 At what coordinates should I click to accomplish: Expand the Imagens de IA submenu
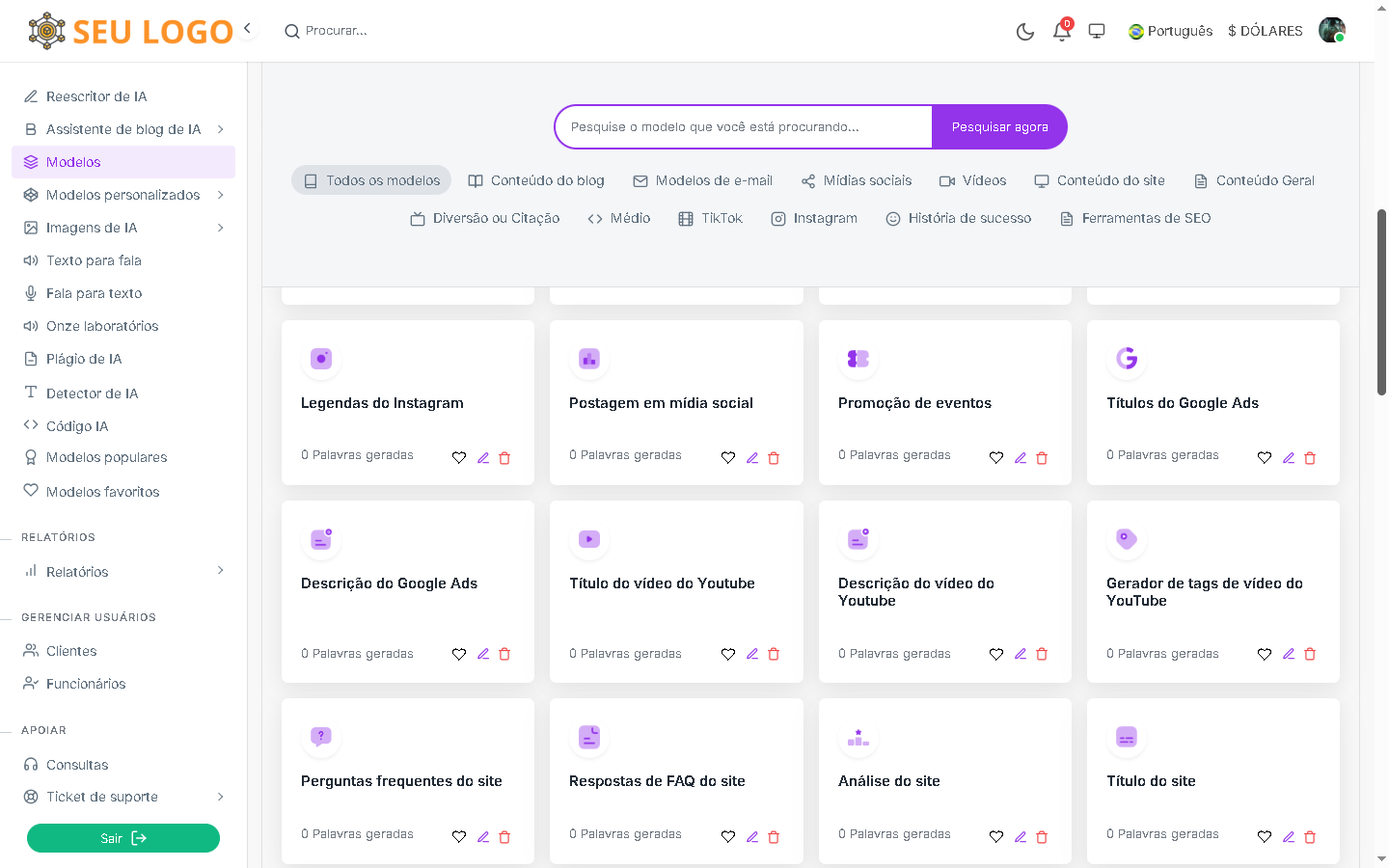[221, 228]
